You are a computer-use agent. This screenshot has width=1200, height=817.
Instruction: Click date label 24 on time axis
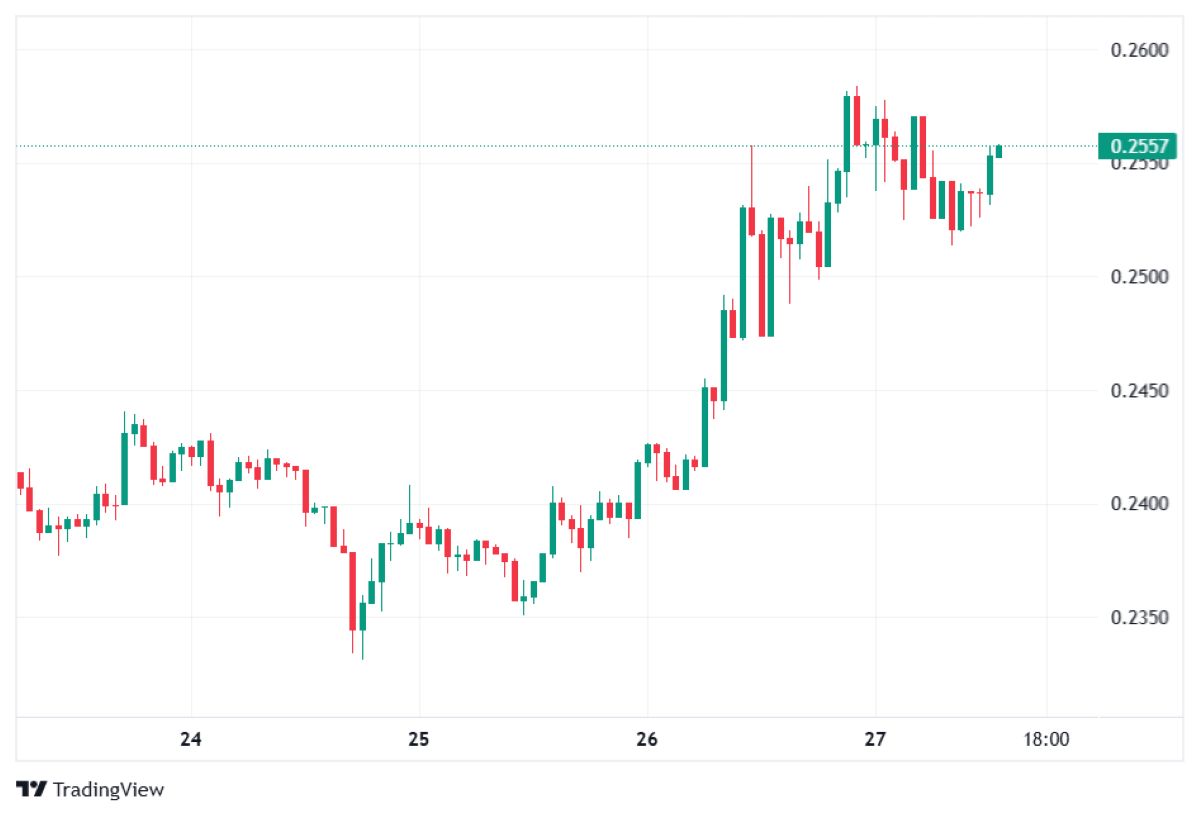click(191, 740)
